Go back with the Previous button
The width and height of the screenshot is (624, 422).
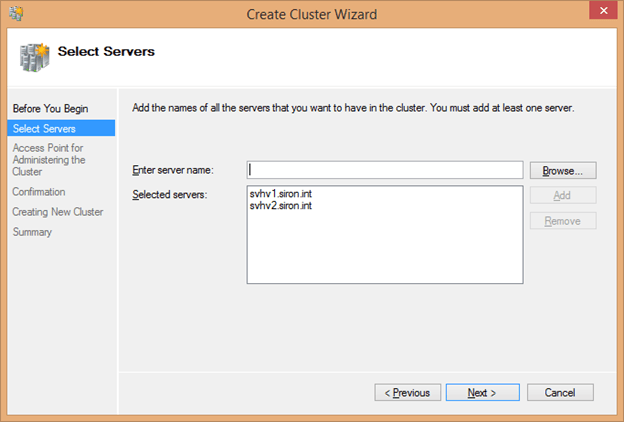point(408,393)
